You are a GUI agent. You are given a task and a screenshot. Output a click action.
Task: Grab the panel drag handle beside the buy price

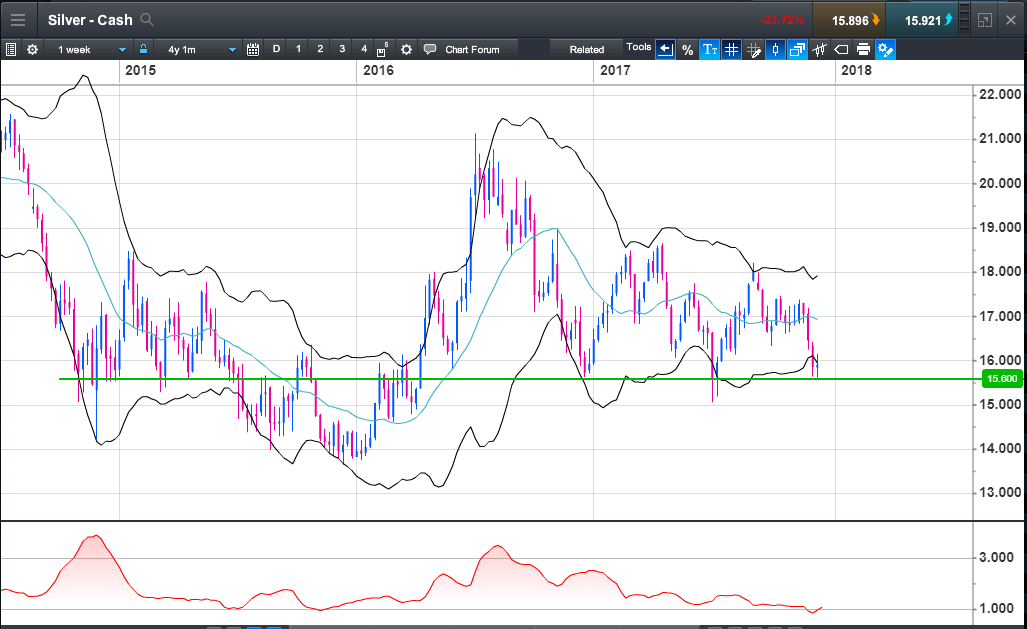click(964, 20)
